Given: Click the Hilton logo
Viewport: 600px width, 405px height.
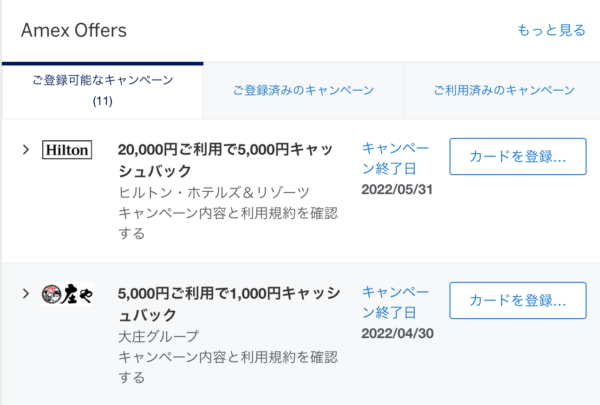Looking at the screenshot, I should coord(67,150).
